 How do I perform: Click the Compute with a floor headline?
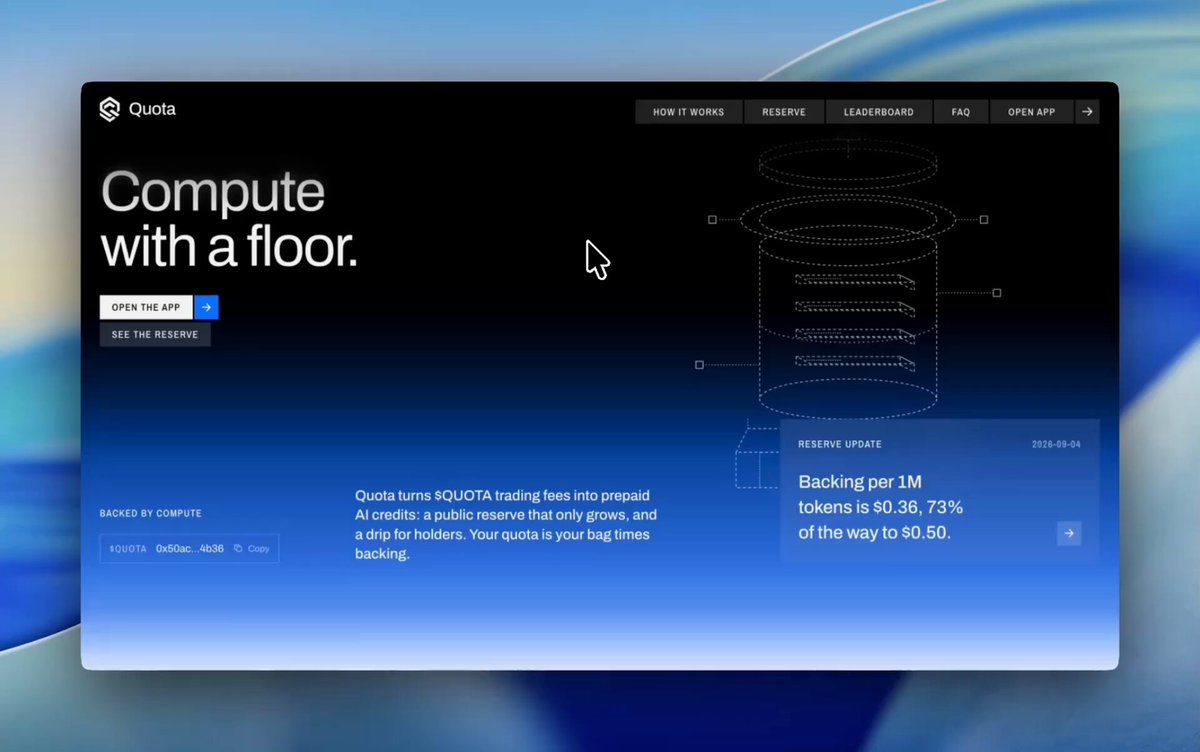click(229, 219)
